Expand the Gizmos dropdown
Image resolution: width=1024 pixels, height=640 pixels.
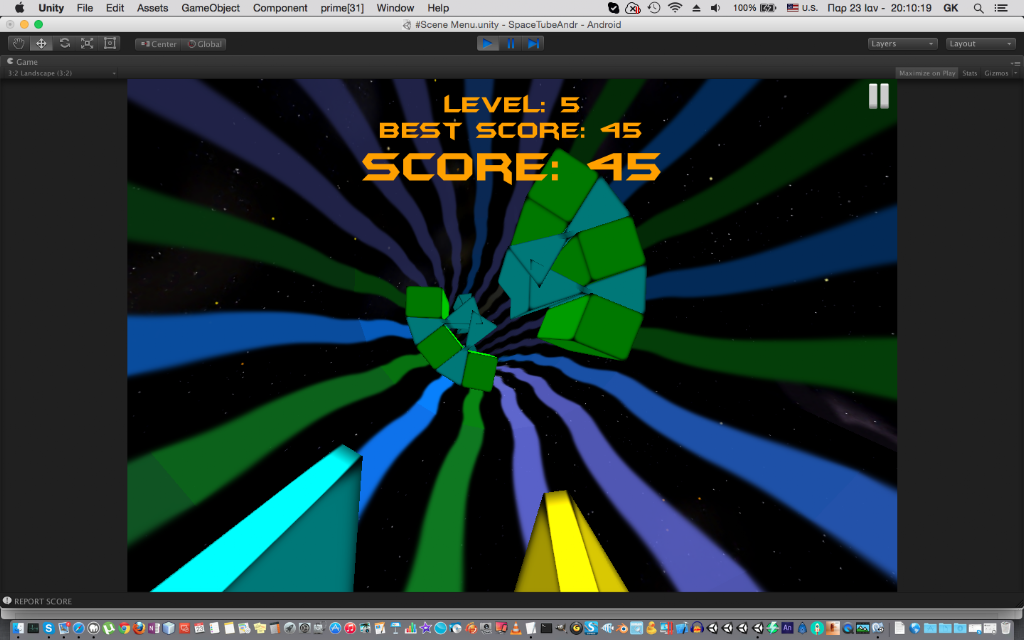[1000, 73]
